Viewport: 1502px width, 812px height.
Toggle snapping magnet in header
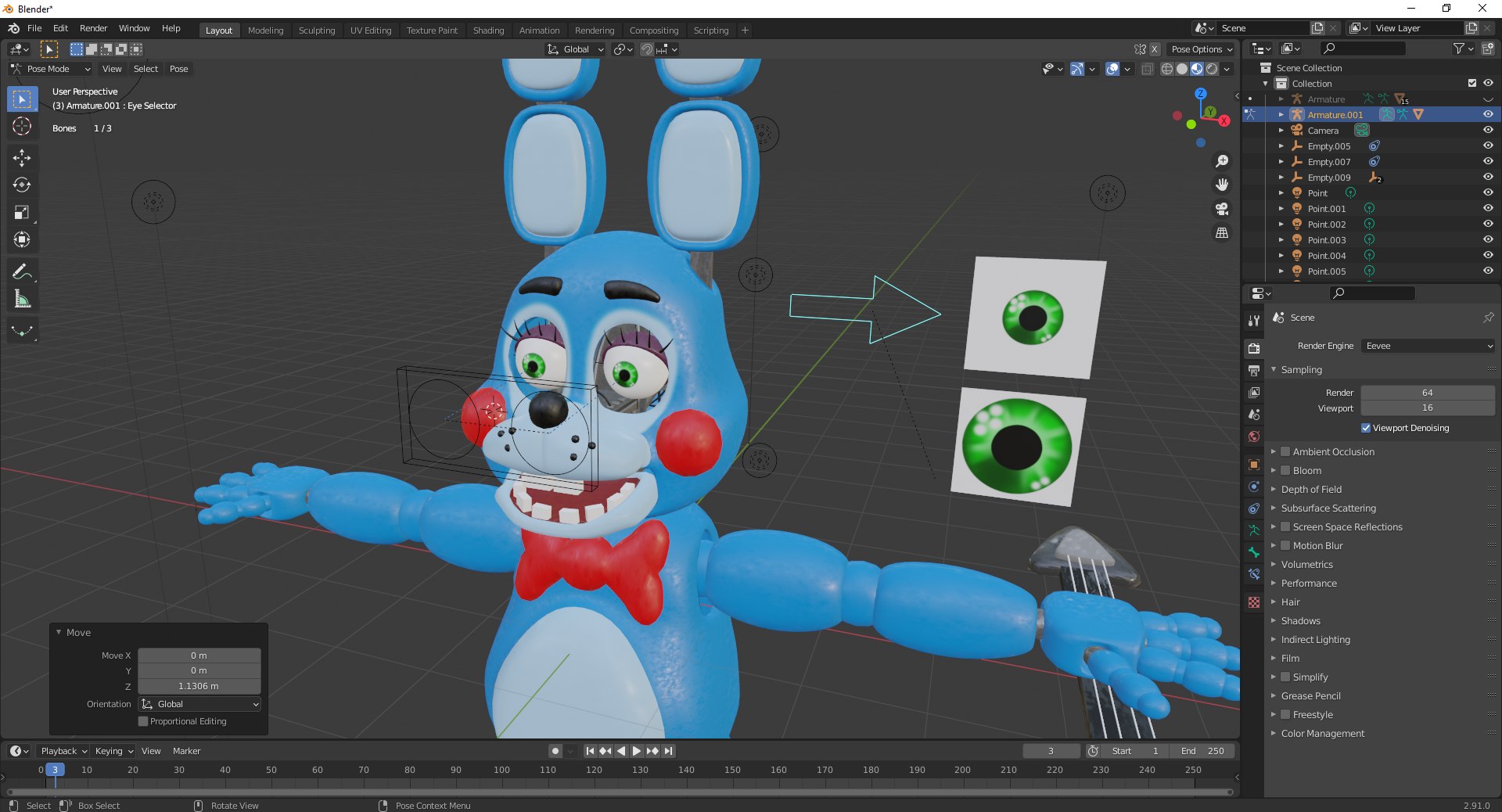click(x=647, y=49)
